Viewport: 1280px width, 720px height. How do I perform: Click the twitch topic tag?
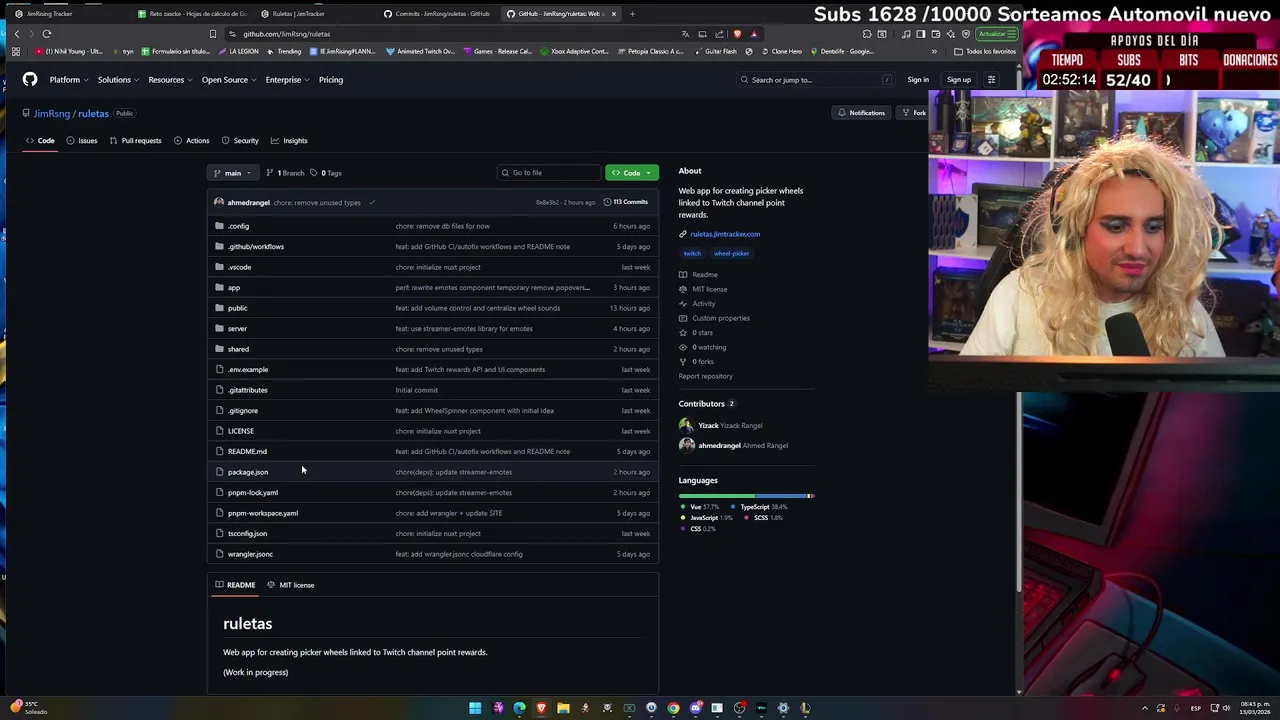[x=692, y=253]
